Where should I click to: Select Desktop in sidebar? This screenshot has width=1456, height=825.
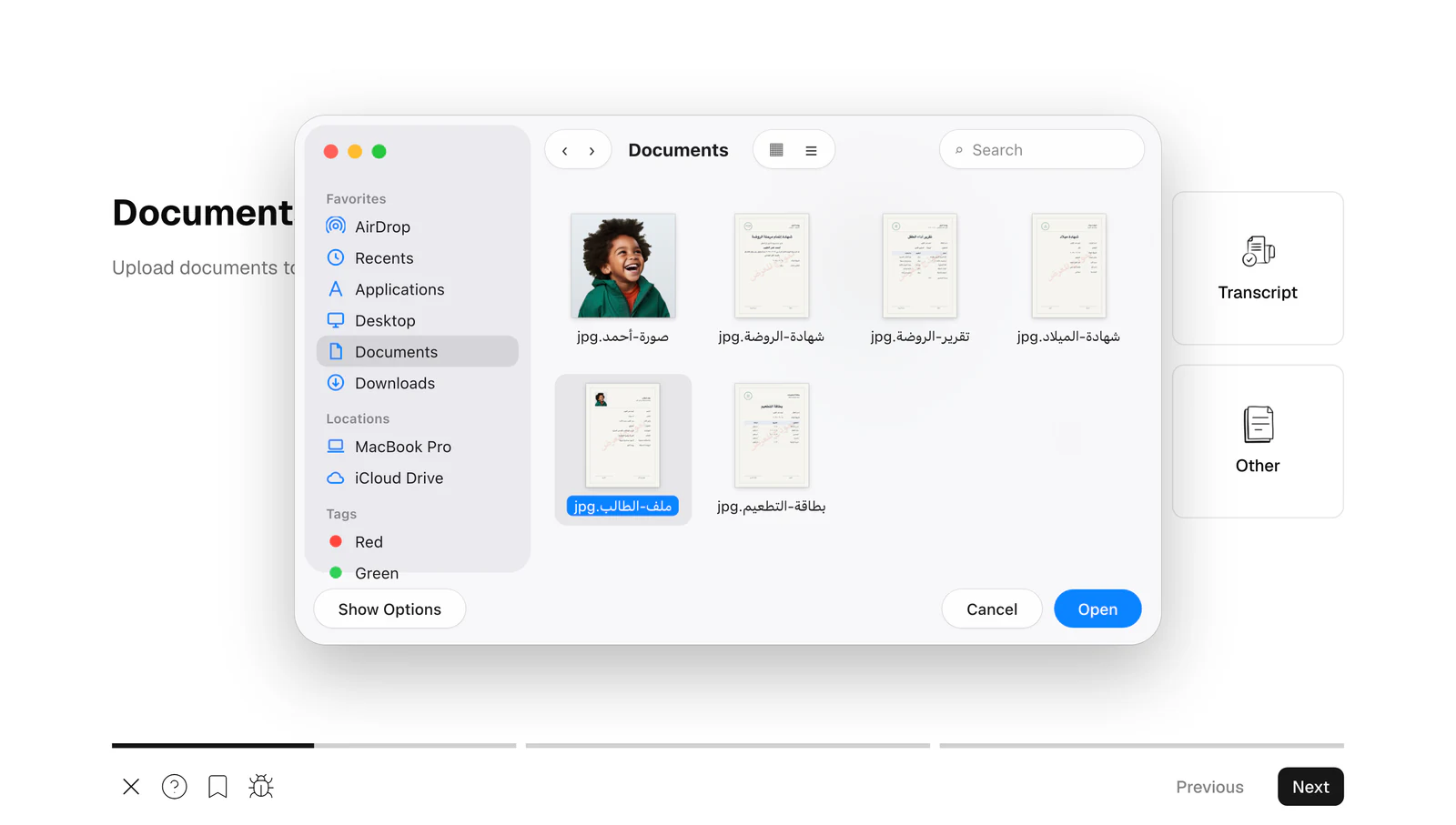click(x=418, y=320)
